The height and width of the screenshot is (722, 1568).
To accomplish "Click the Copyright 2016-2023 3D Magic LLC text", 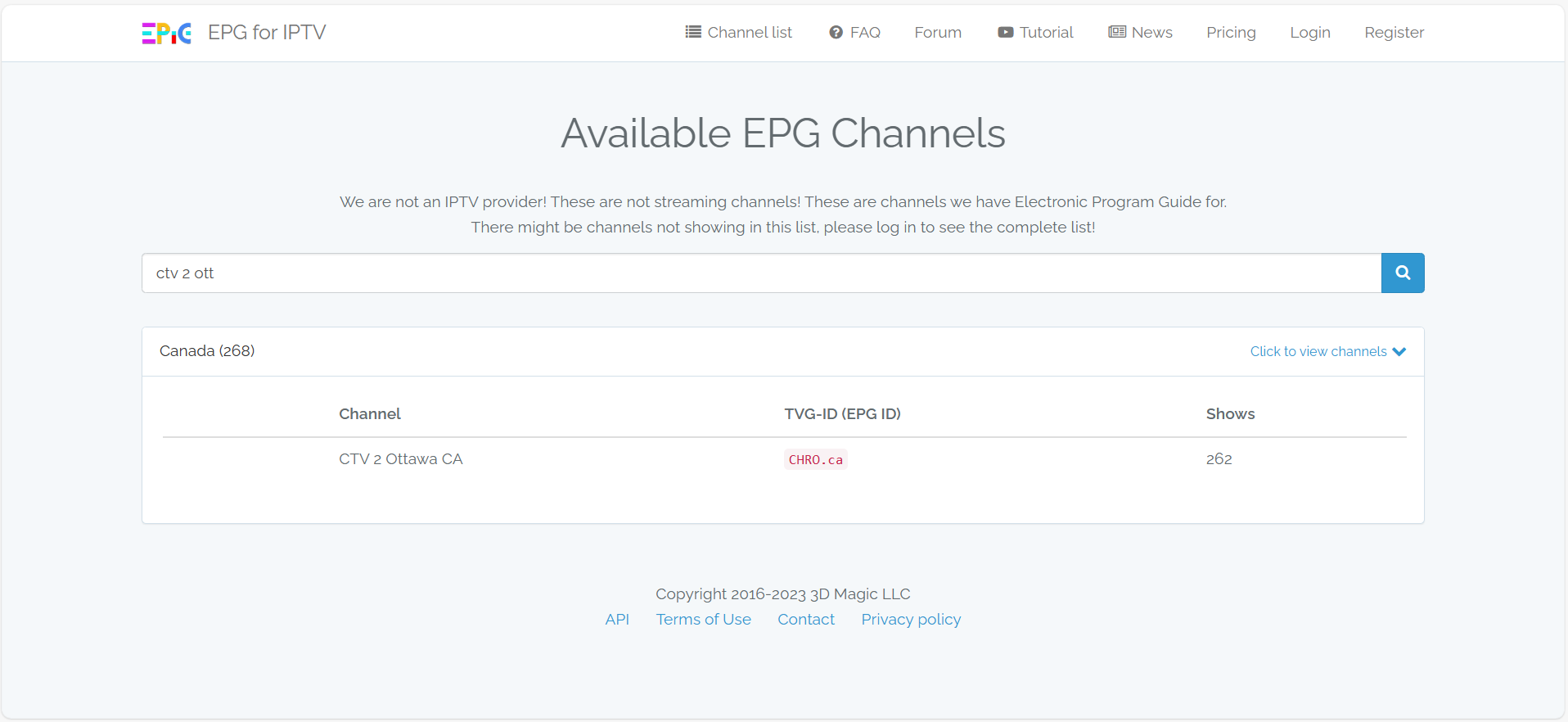I will pos(783,594).
